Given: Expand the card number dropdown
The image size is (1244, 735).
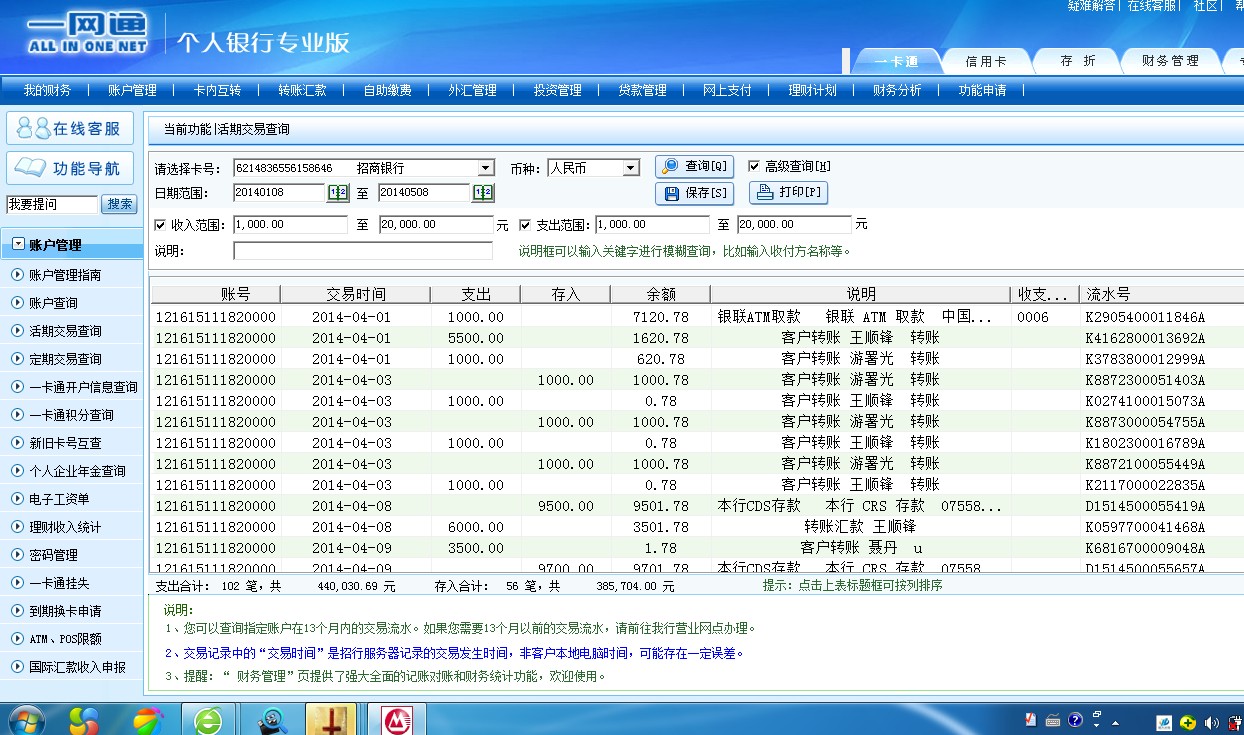Looking at the screenshot, I should (x=485, y=168).
